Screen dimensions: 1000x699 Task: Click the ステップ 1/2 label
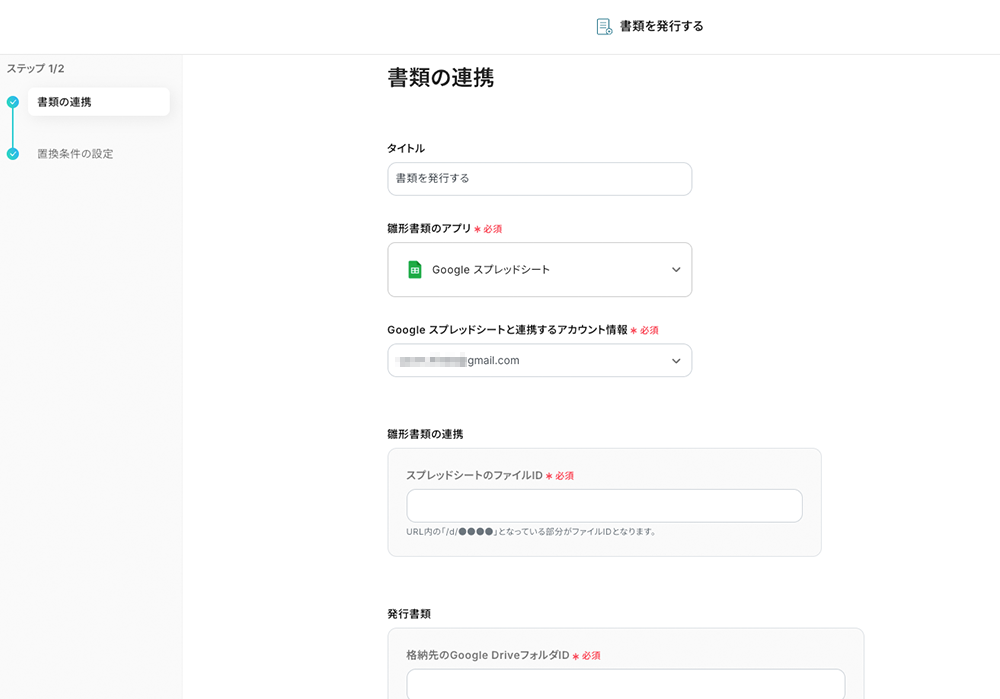[36, 68]
